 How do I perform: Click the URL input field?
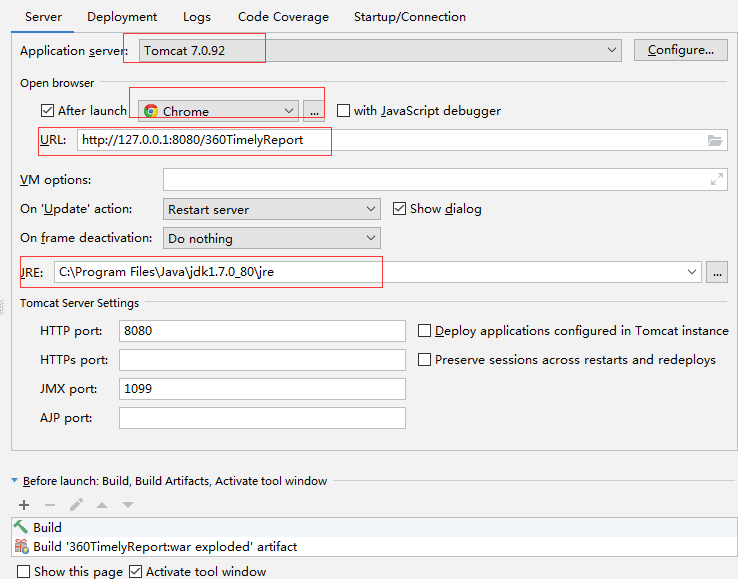pos(402,140)
